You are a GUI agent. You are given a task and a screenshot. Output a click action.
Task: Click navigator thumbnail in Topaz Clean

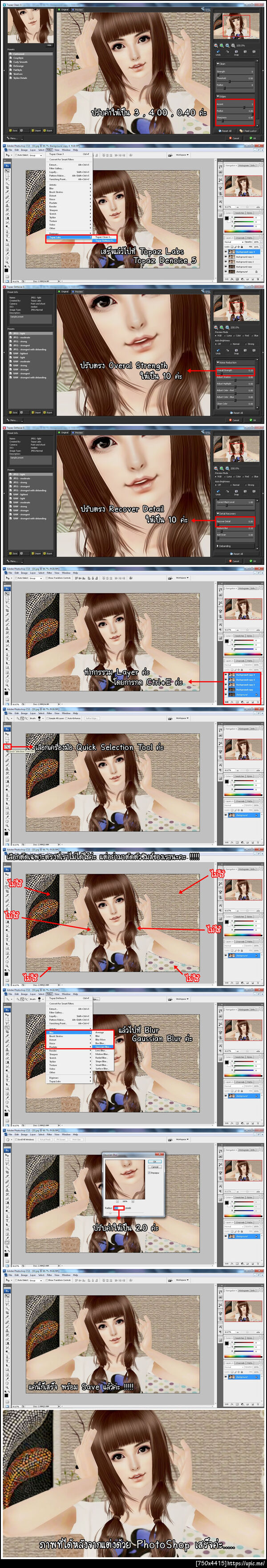[237, 26]
